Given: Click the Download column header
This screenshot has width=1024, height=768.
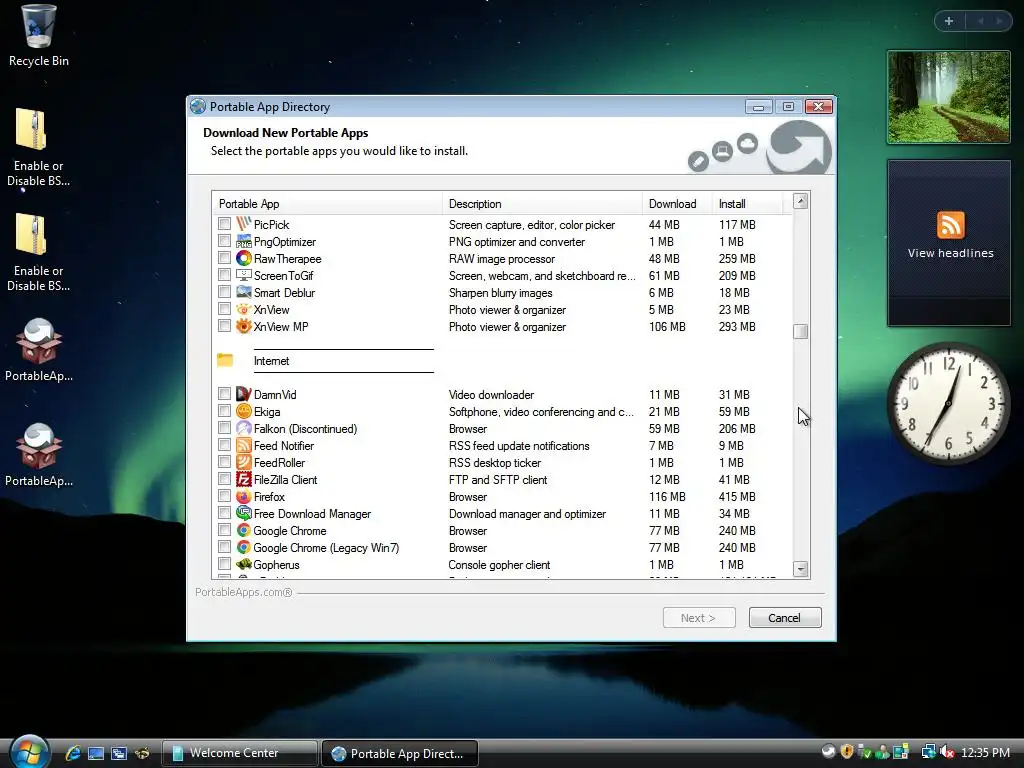Looking at the screenshot, I should click(677, 204).
